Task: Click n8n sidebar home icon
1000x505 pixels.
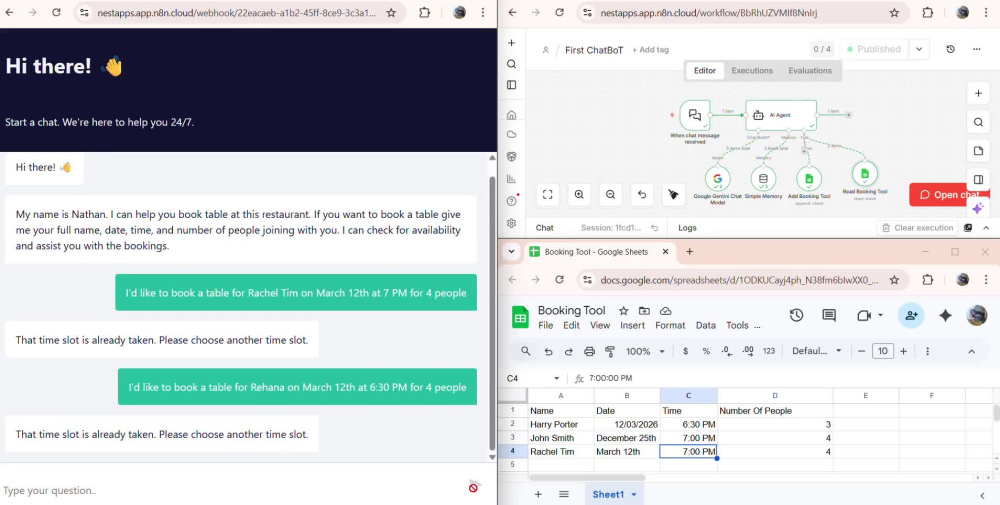Action: click(511, 115)
